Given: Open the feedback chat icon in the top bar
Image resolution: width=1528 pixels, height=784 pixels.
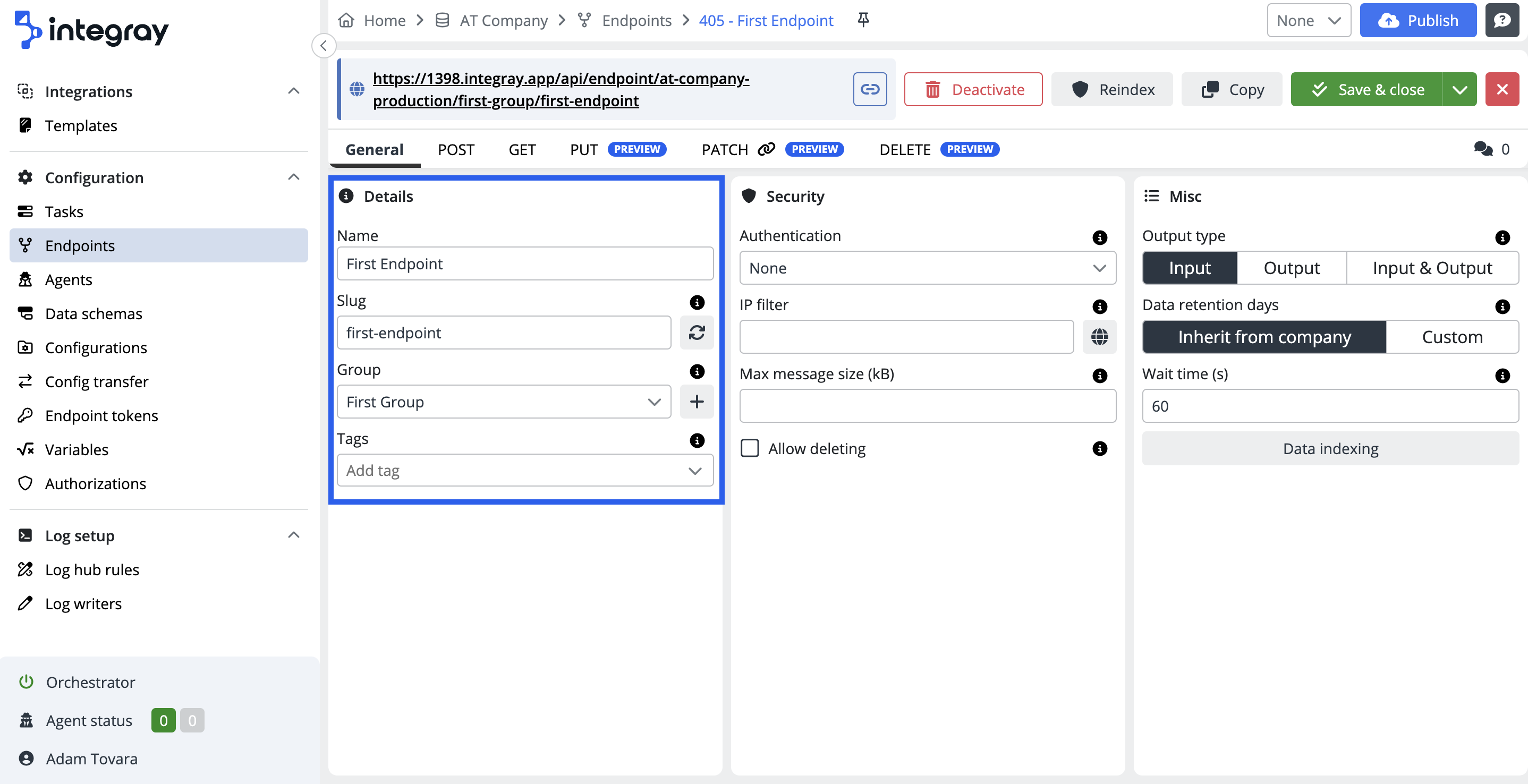Looking at the screenshot, I should 1502,20.
